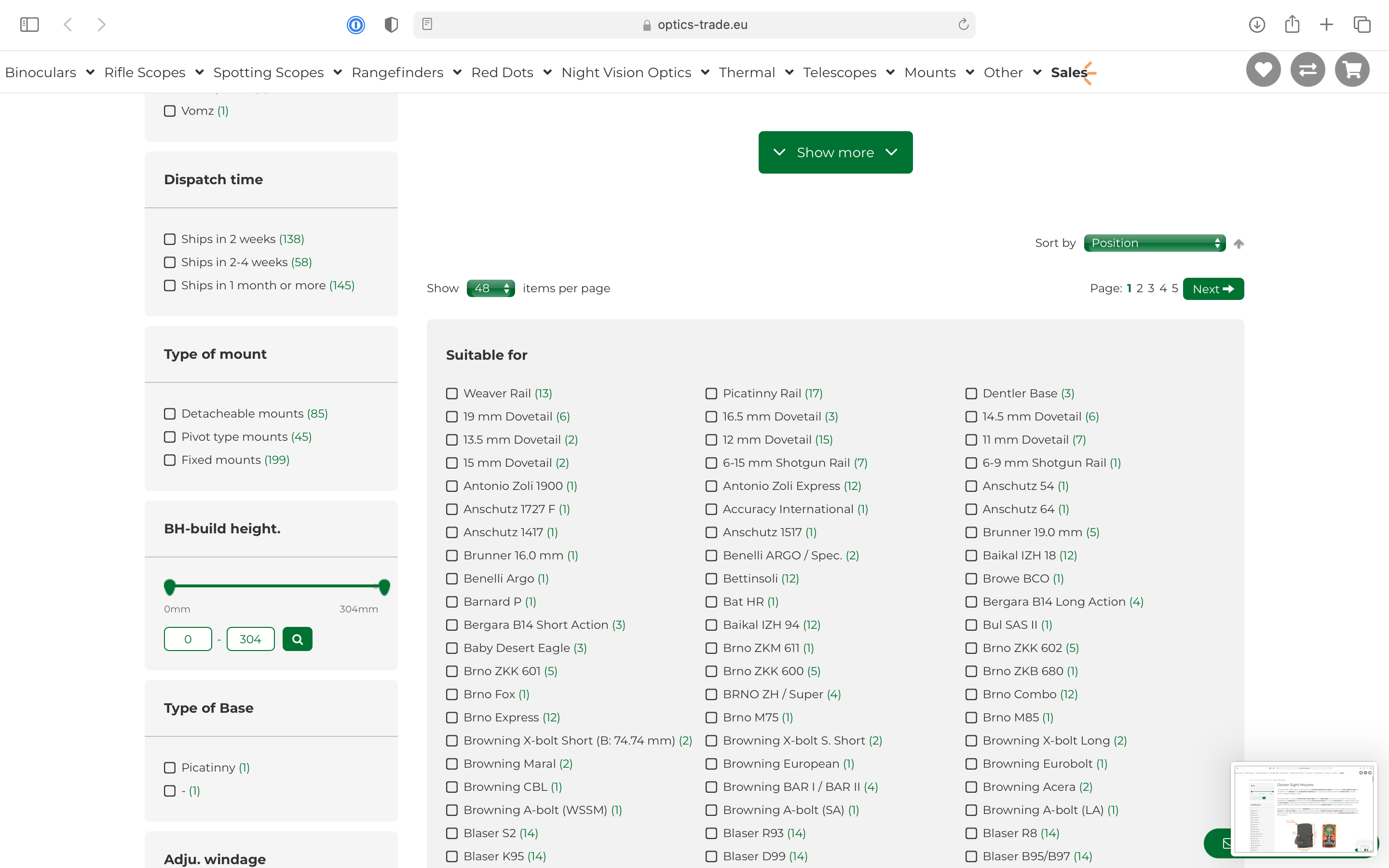Check the Blaser R8 checkbox
This screenshot has width=1389, height=868.
tap(971, 833)
